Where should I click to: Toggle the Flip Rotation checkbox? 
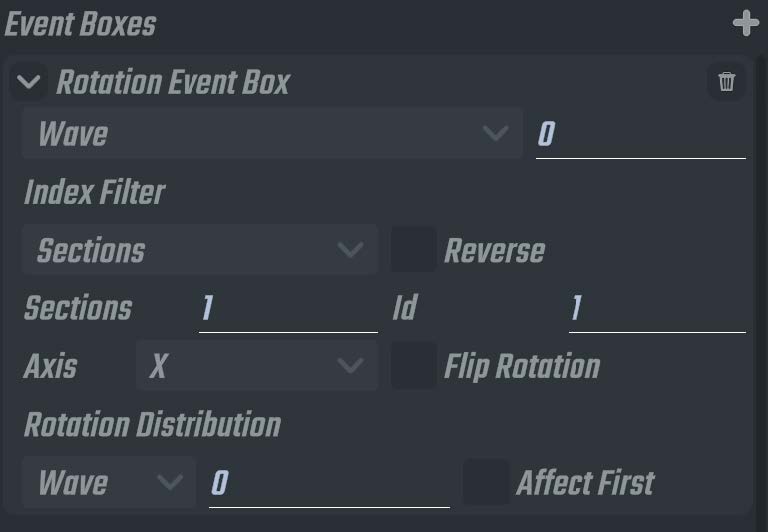click(413, 365)
